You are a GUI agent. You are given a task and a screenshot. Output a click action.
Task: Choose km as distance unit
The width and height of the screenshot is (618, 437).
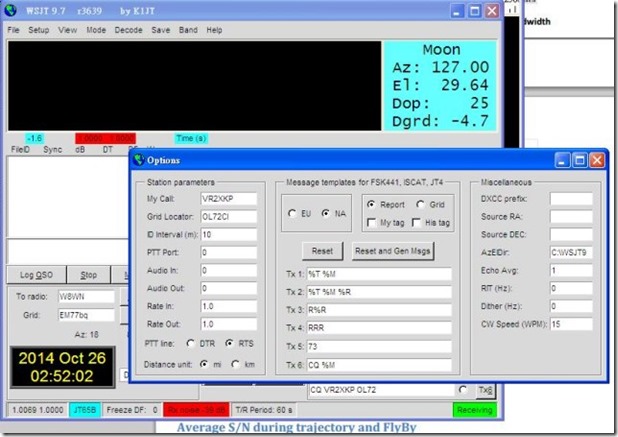tap(236, 364)
